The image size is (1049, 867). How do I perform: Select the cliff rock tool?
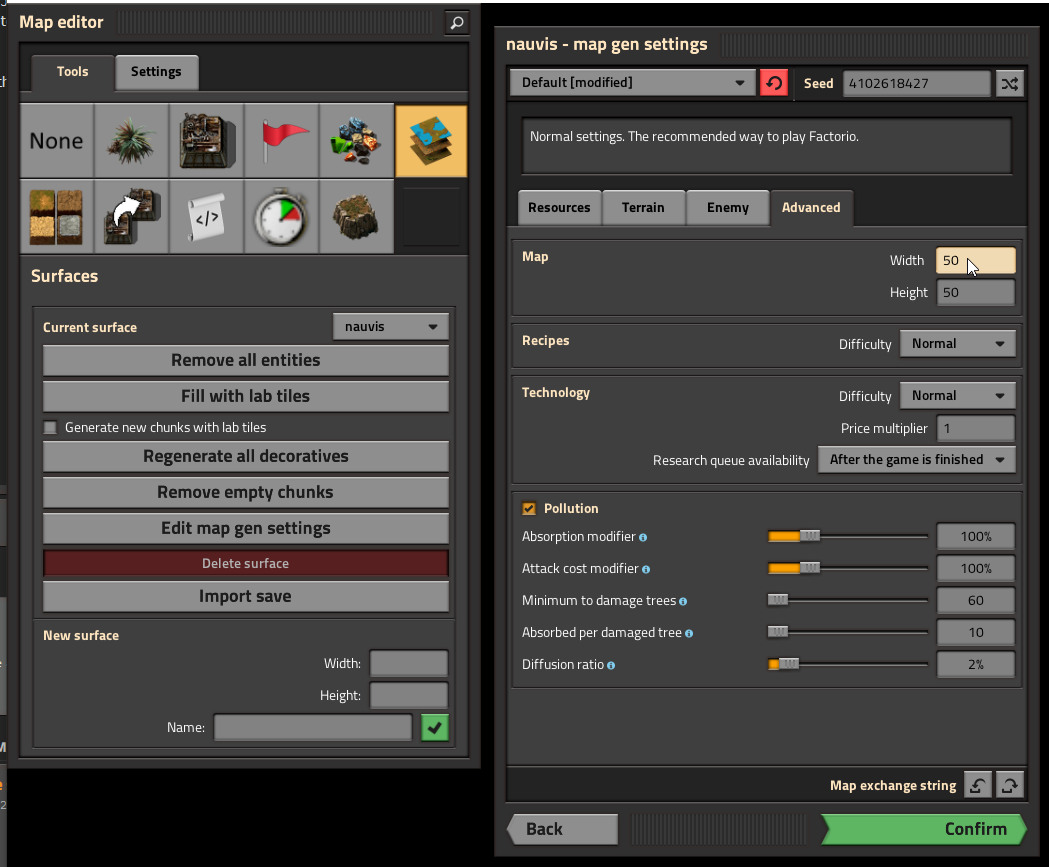357,217
